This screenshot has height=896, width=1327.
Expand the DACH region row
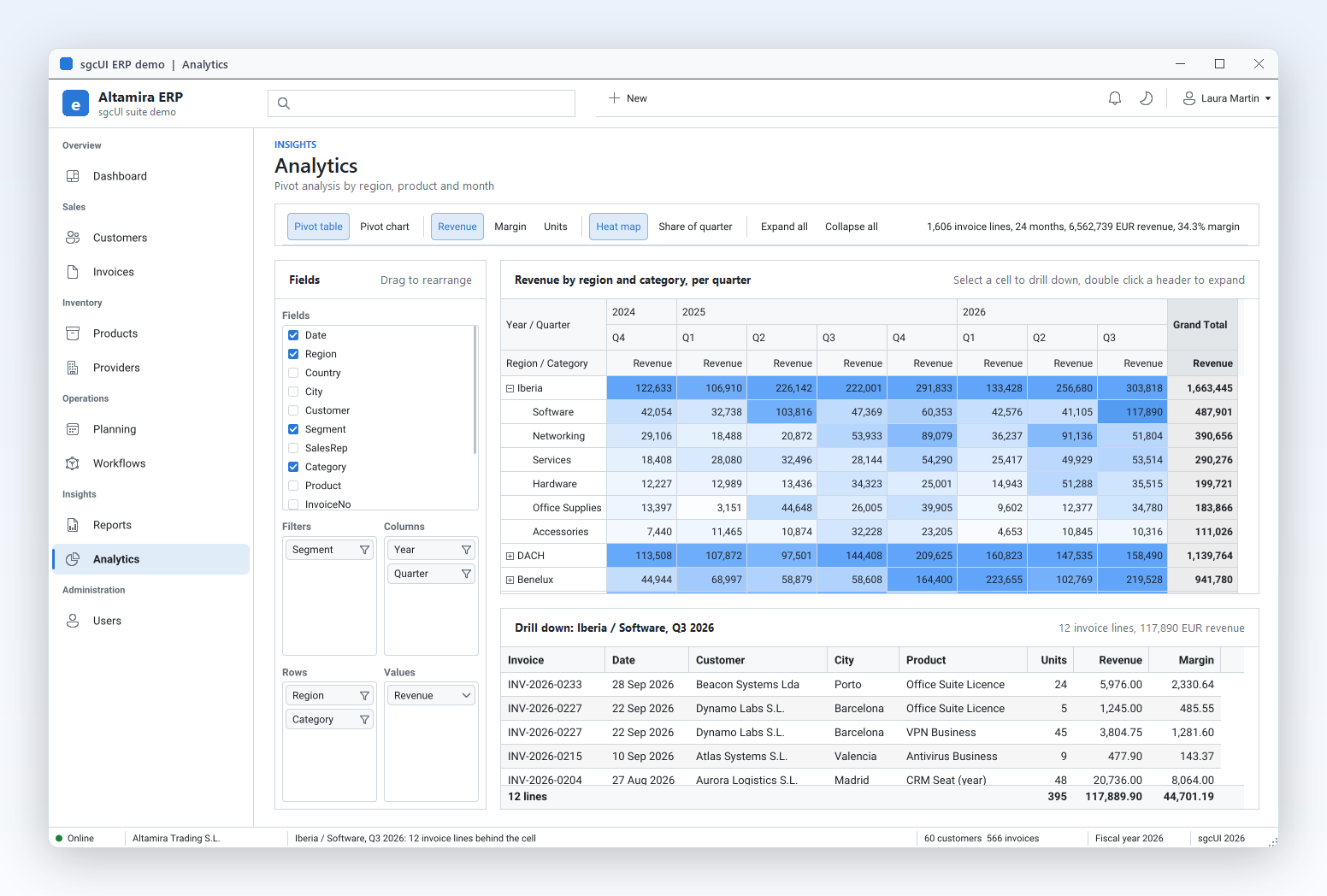point(510,556)
